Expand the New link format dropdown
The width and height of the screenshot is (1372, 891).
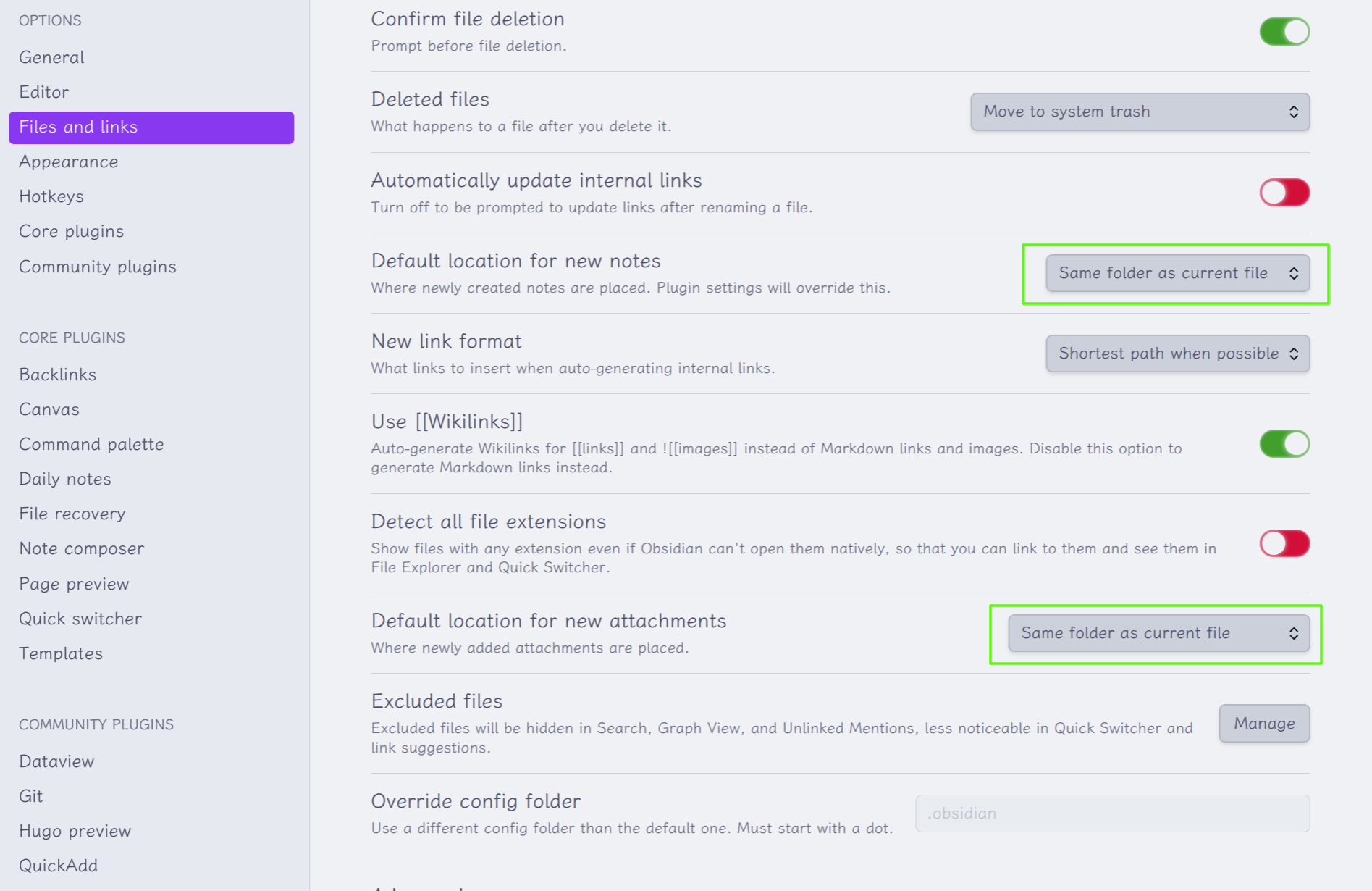1177,354
